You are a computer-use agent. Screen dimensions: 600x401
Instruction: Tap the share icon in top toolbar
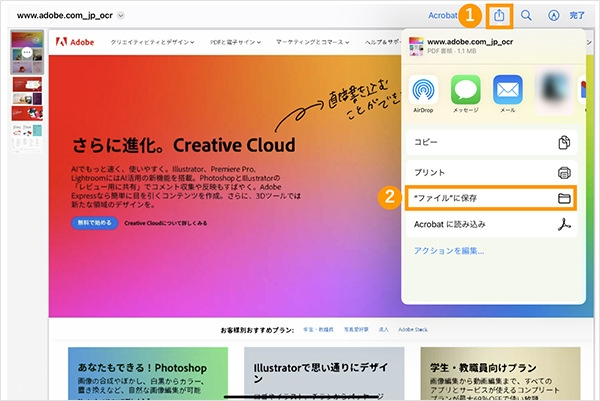pyautogui.click(x=499, y=16)
